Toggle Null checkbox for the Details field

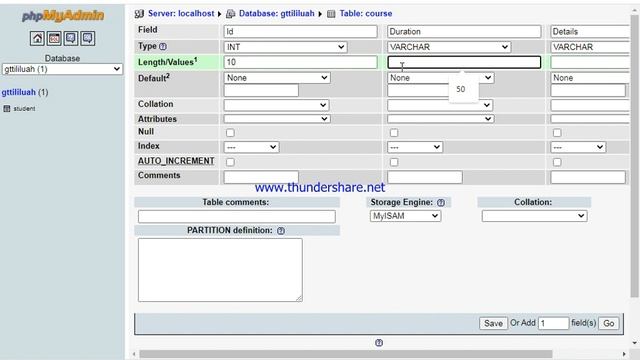tap(557, 133)
